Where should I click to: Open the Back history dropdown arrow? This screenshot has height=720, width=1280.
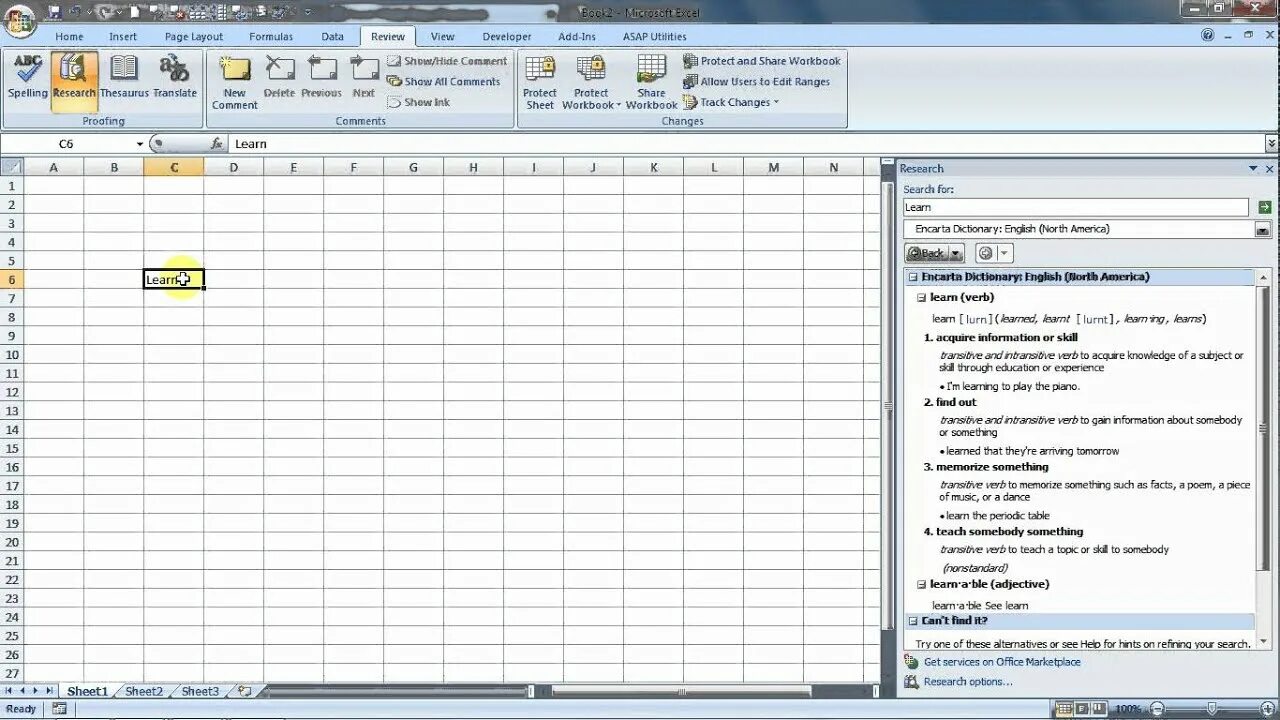957,253
